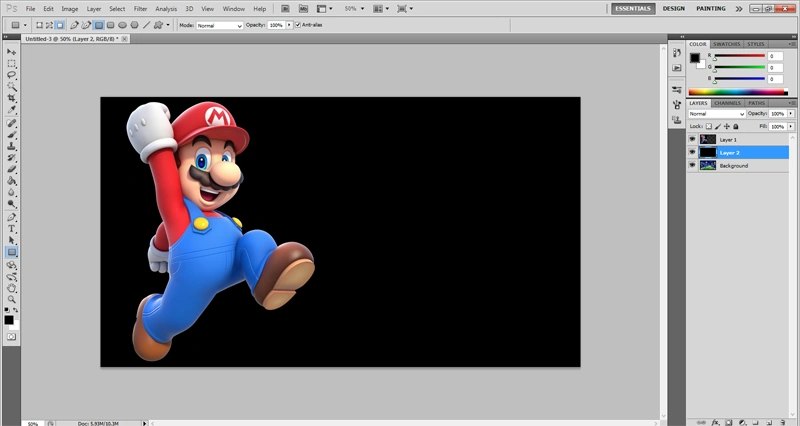Choose the Ellipse shape in options bar
This screenshot has height=426, width=800.
point(121,24)
